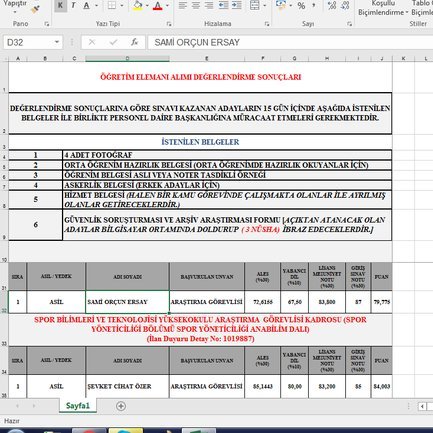Open the font color dropdown arrow
Image resolution: width=433 pixels, height=433 pixels.
[x=167, y=6]
